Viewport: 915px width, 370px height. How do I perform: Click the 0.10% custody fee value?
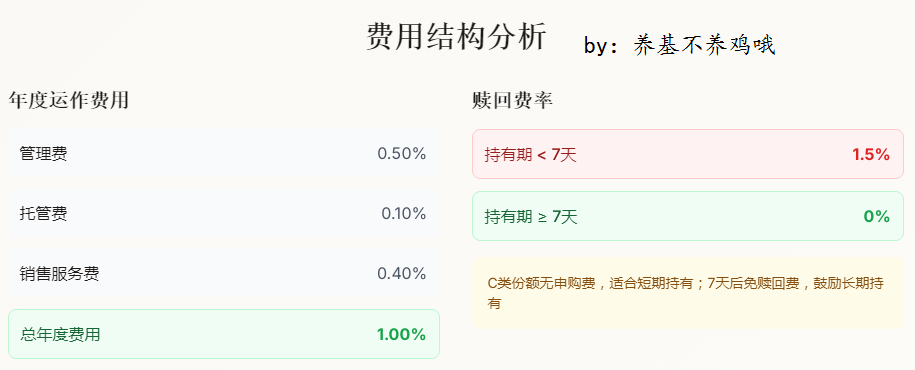click(x=404, y=214)
